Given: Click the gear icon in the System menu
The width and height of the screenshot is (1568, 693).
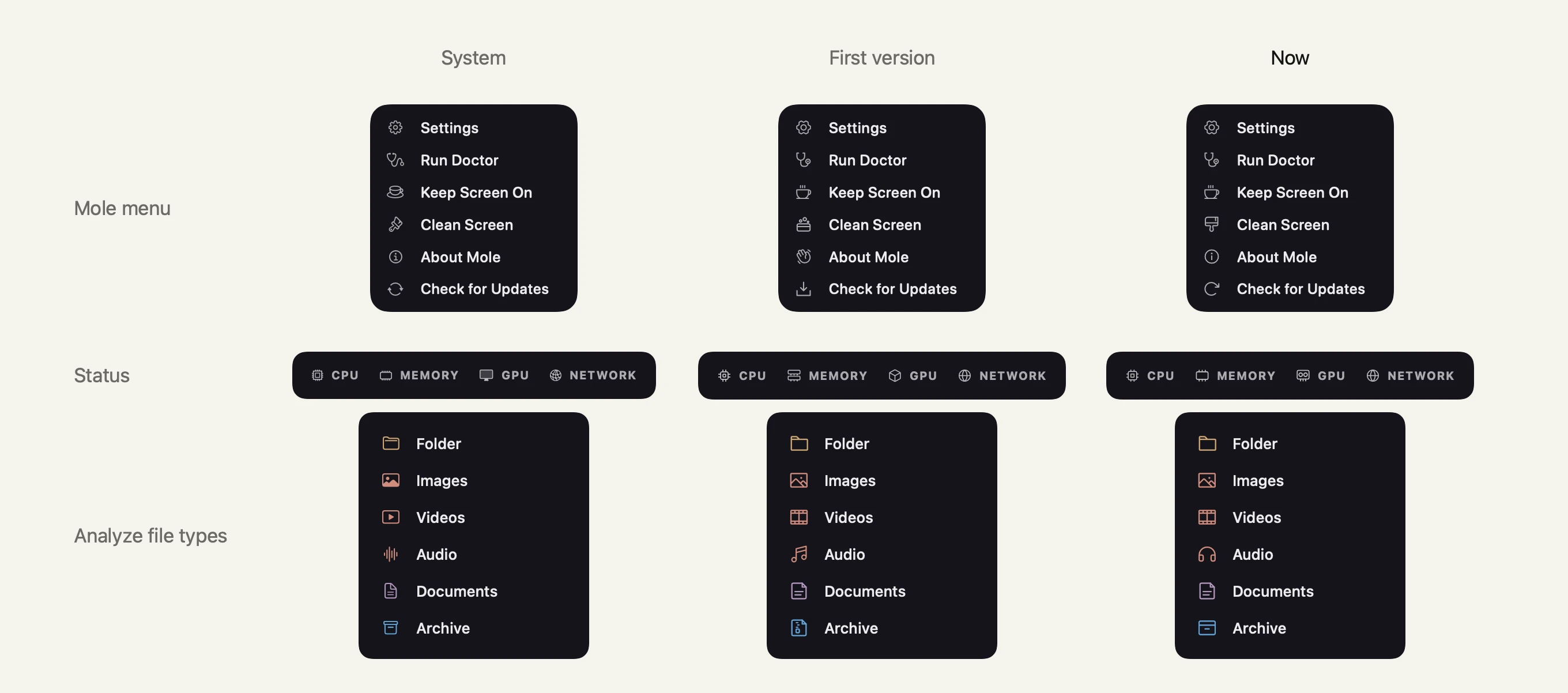Looking at the screenshot, I should pos(395,128).
